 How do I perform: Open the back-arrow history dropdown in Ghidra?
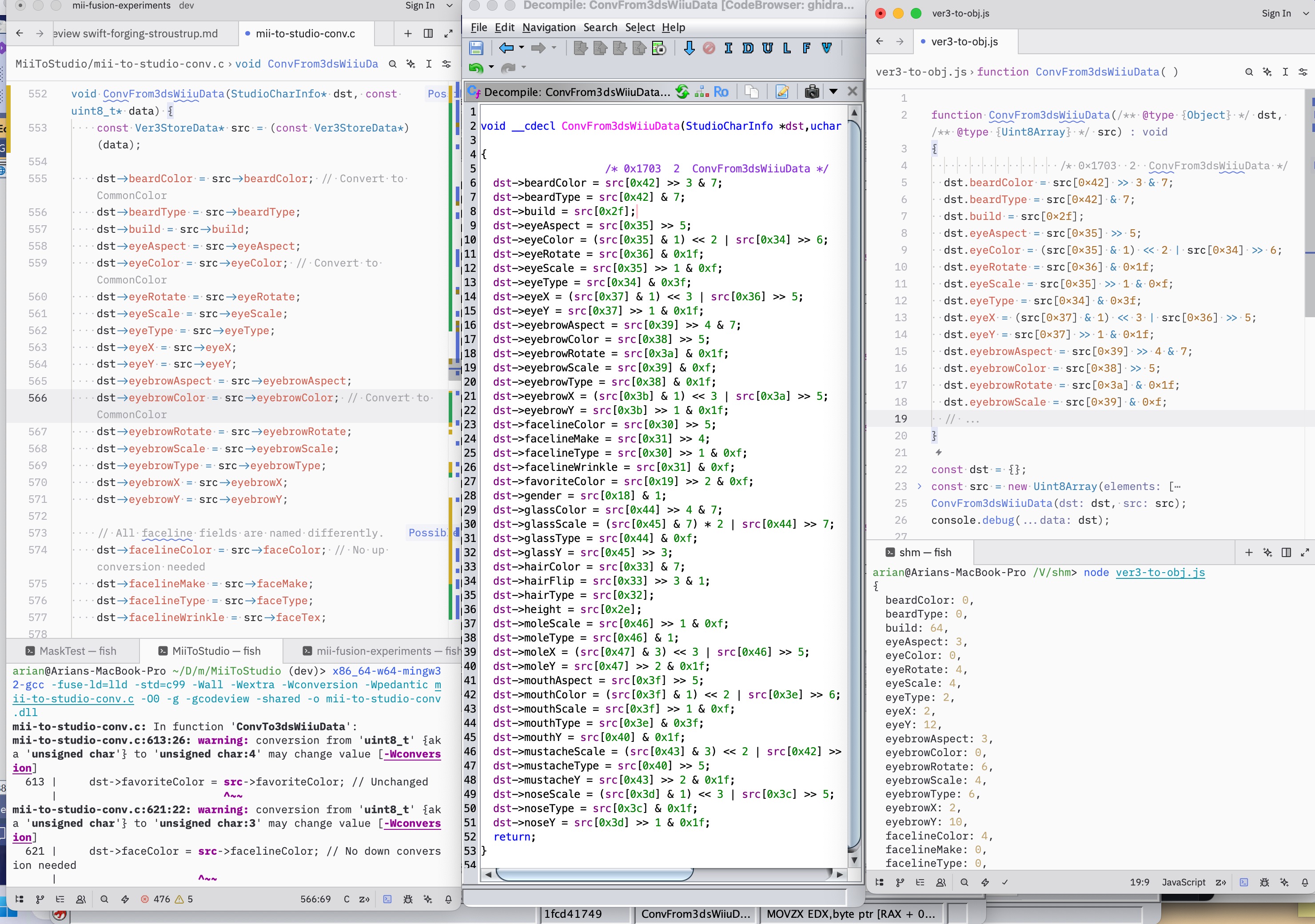[x=521, y=48]
